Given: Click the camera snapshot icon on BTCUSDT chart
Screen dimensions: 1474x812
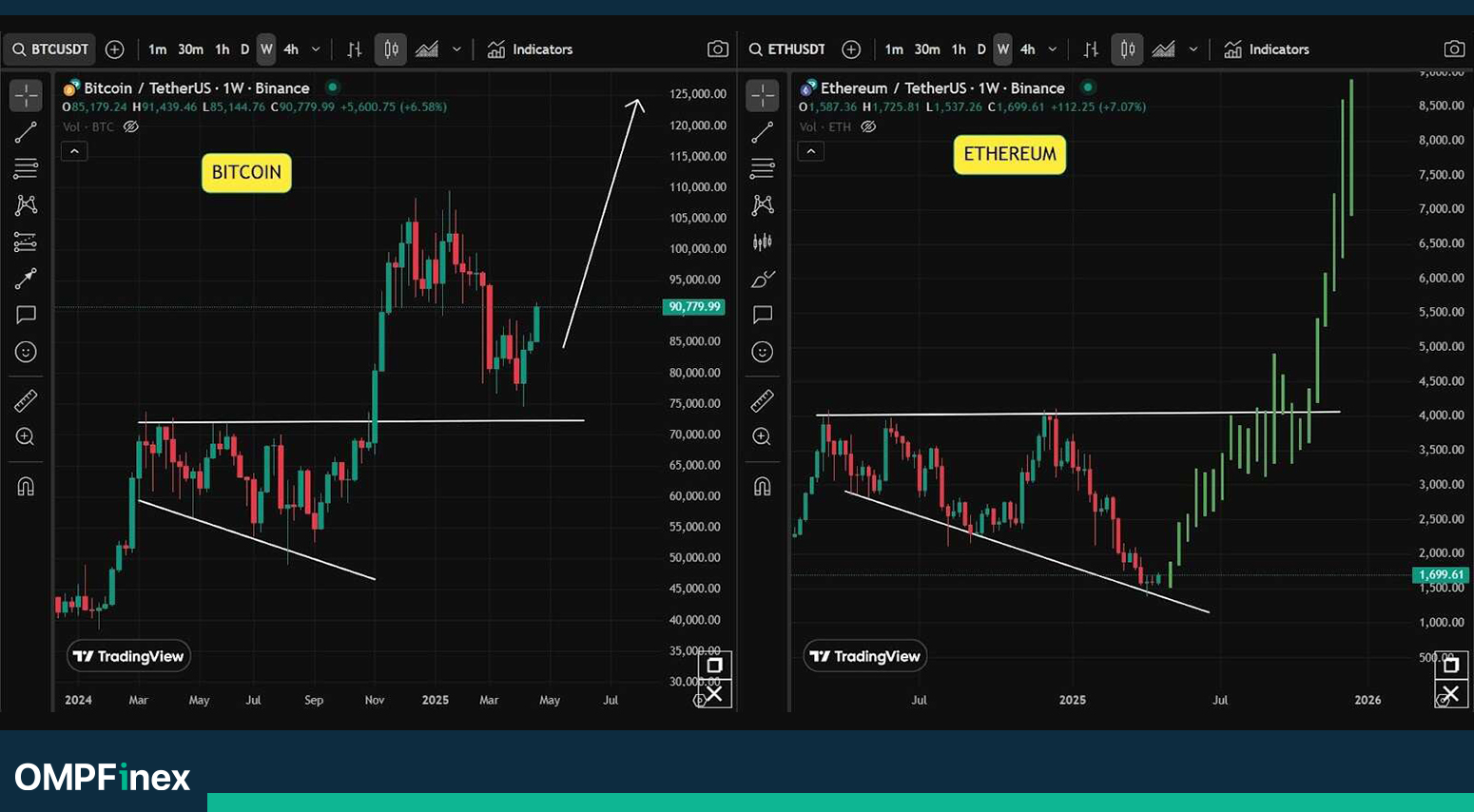Looking at the screenshot, I should tap(718, 49).
